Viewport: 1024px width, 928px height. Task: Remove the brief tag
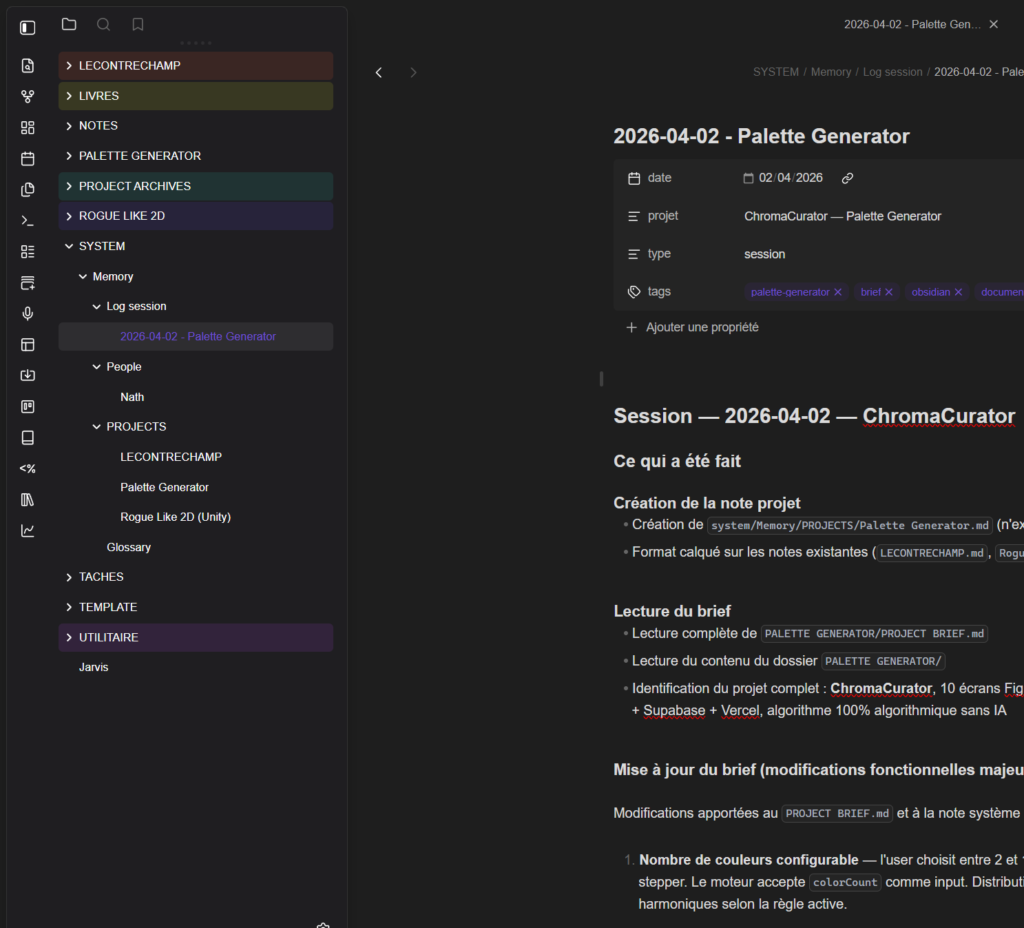tap(888, 292)
